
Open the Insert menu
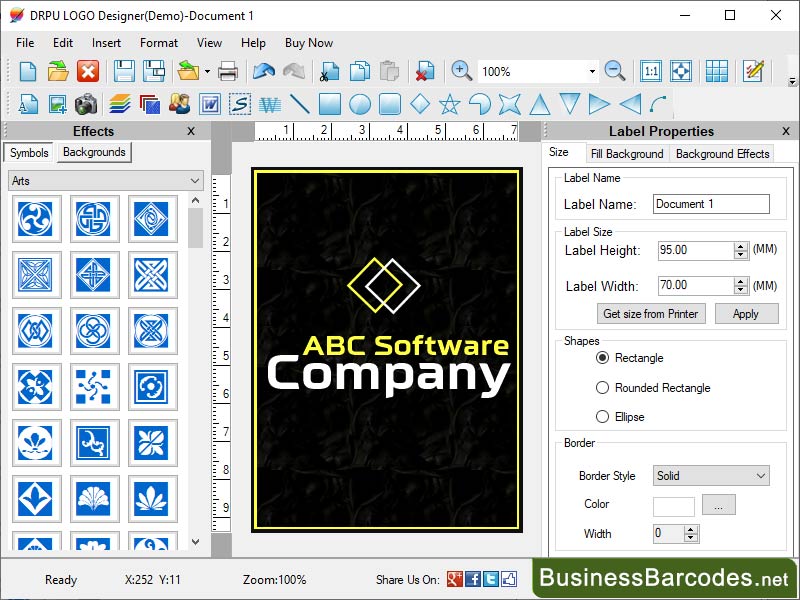[106, 43]
